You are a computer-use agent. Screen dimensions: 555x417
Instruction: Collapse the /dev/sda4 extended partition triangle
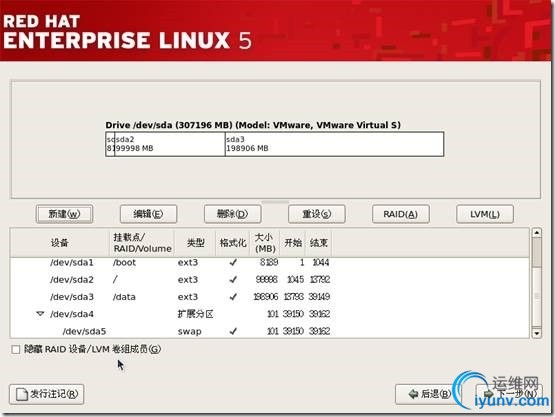[x=40, y=314]
